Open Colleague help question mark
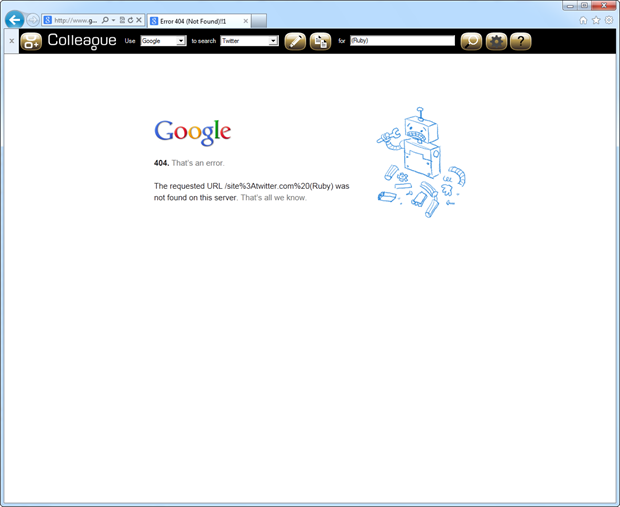 521,41
